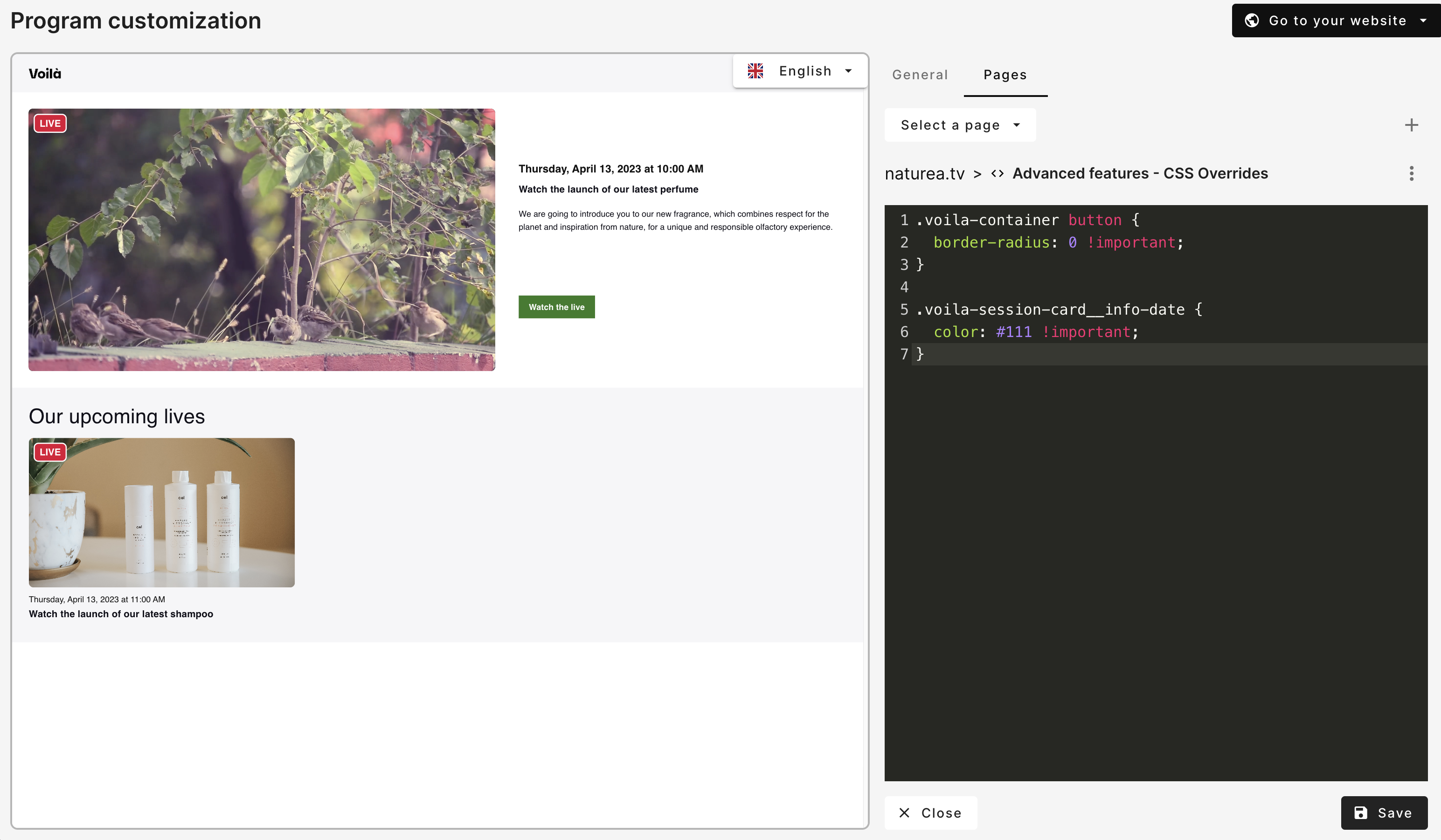Open the English language dropdown
1441x840 pixels.
(x=800, y=71)
